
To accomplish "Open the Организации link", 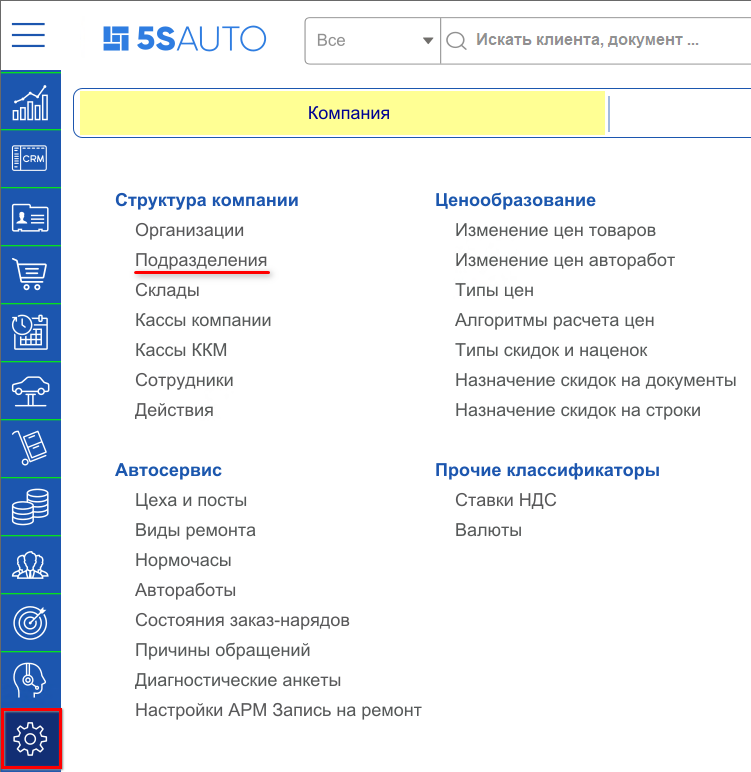I will [x=190, y=230].
